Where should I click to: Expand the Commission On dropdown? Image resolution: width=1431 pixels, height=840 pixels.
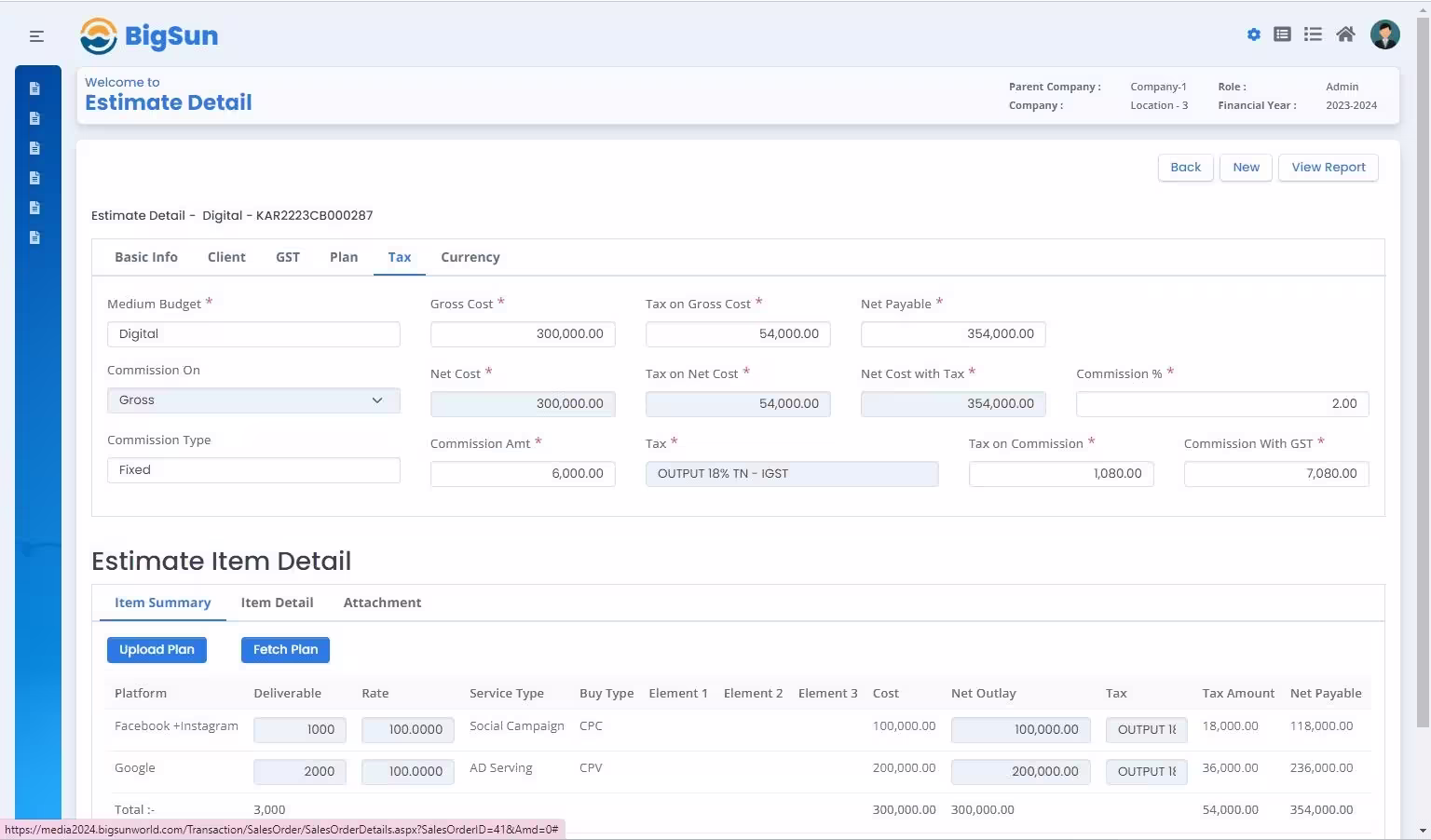point(253,400)
